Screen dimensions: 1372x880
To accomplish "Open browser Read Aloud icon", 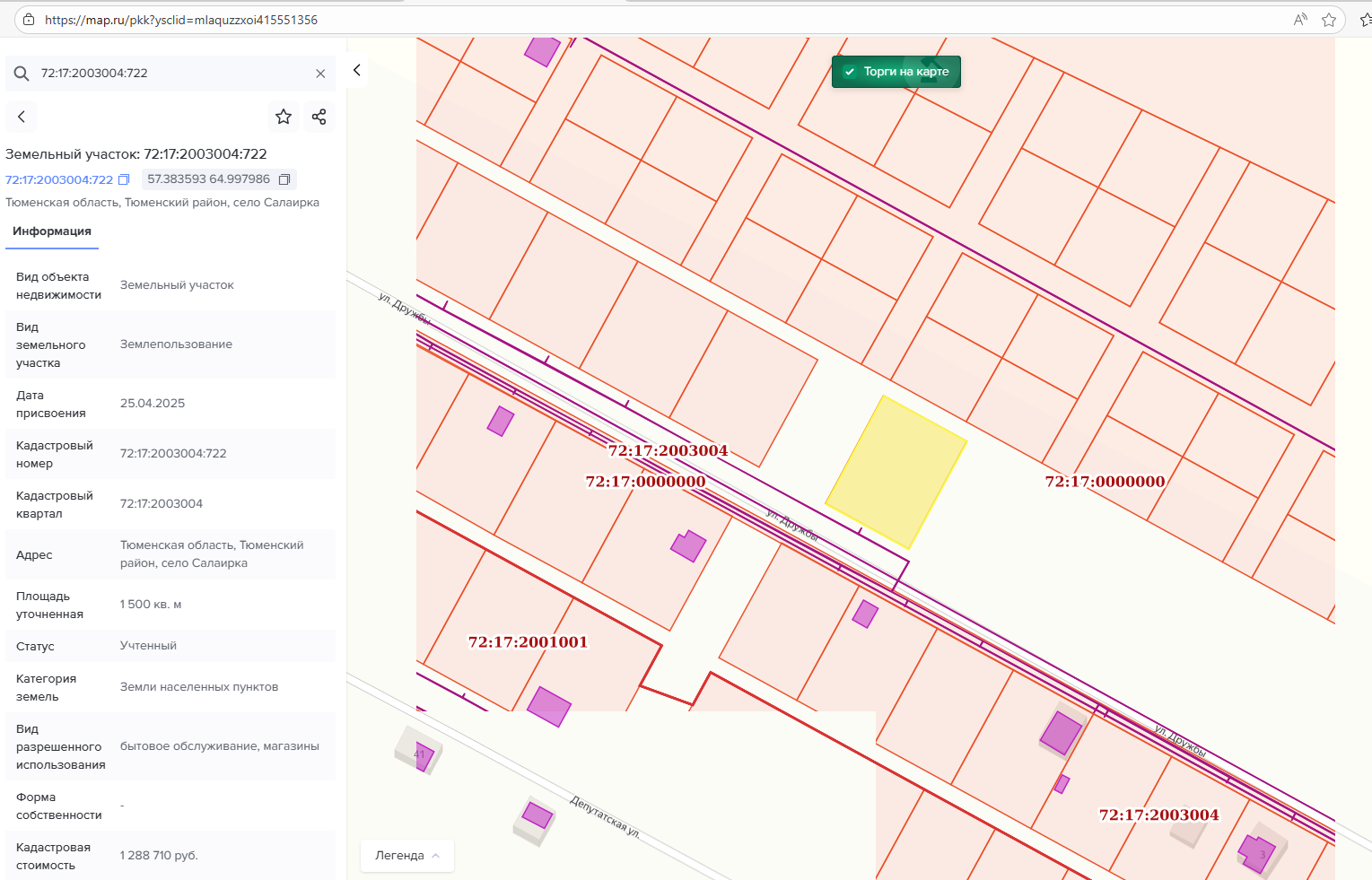I will [1300, 20].
